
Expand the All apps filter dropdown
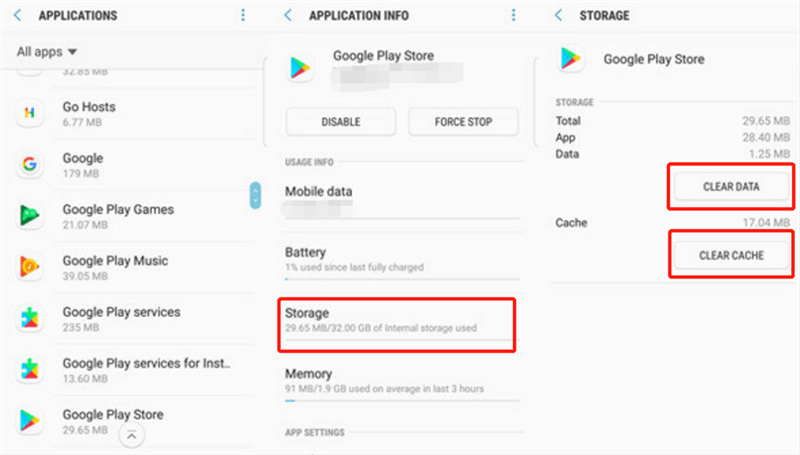coord(48,52)
